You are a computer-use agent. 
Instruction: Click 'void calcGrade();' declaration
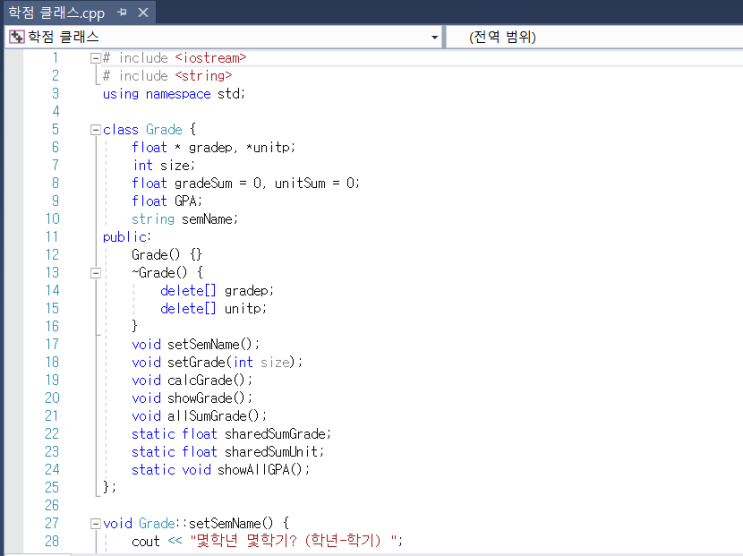coord(192,380)
